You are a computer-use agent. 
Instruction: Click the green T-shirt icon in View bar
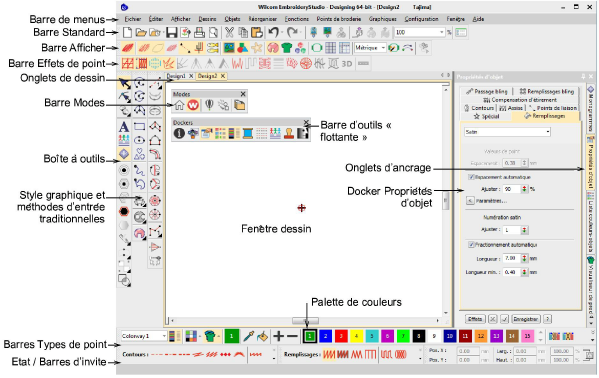coord(287,48)
